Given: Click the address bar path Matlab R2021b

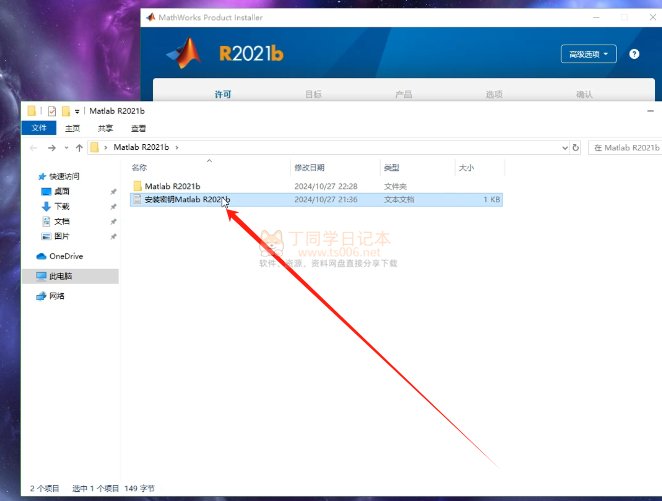Looking at the screenshot, I should [x=141, y=147].
